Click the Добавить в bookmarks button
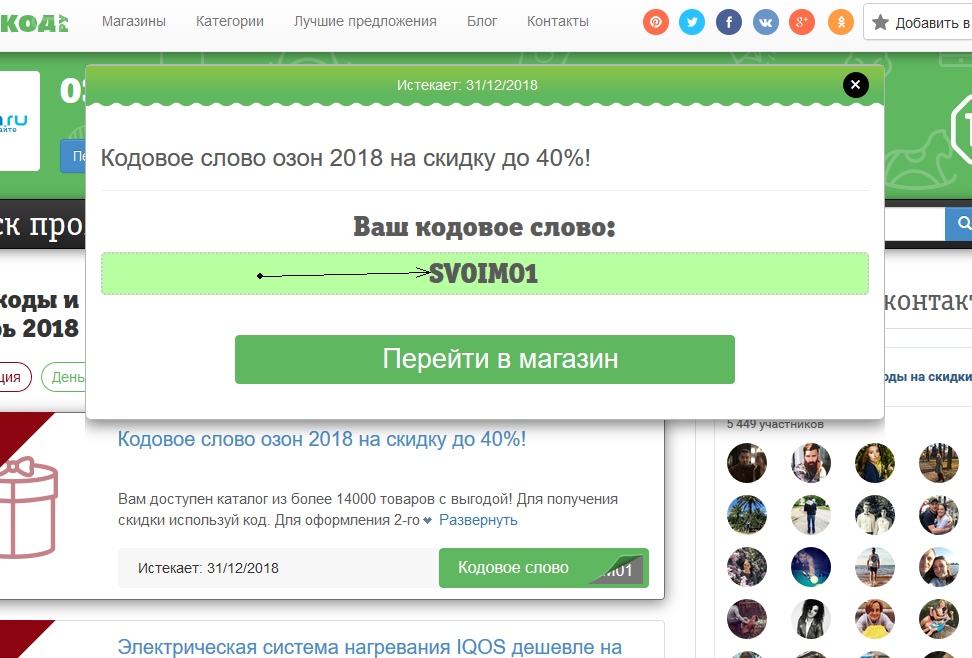Image resolution: width=972 pixels, height=658 pixels. point(918,23)
